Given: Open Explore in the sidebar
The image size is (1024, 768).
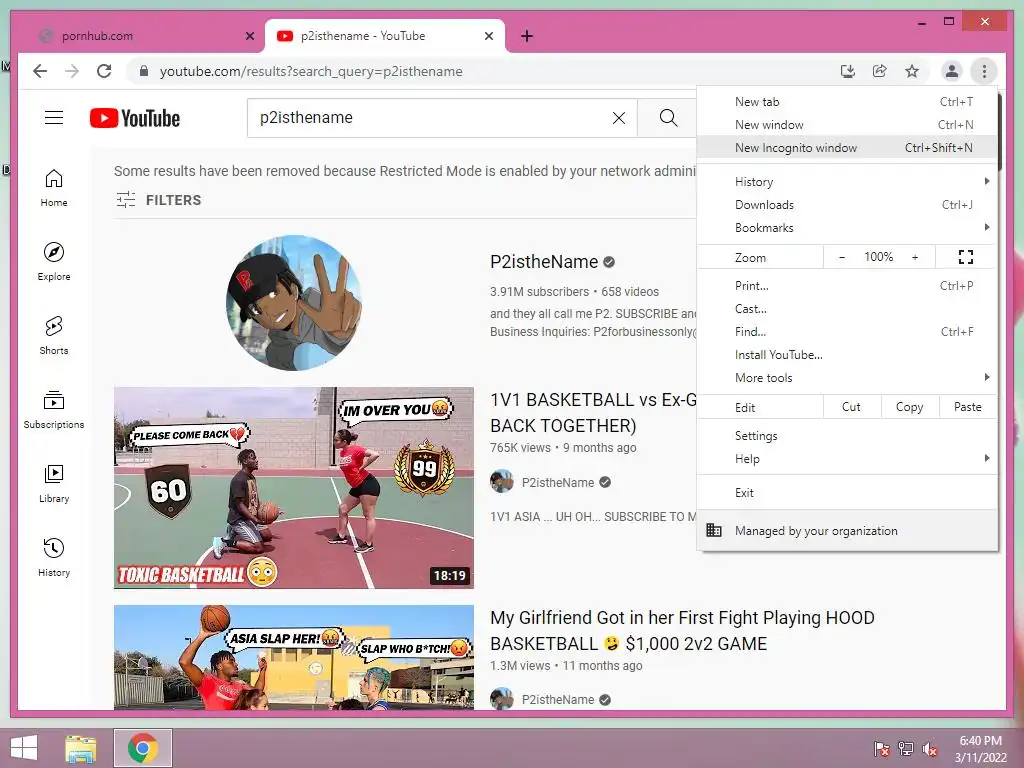Looking at the screenshot, I should (54, 262).
